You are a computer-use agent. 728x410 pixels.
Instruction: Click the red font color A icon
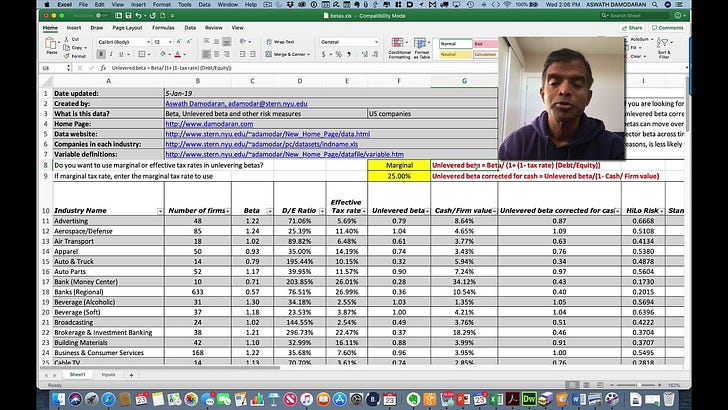pyautogui.click(x=177, y=54)
